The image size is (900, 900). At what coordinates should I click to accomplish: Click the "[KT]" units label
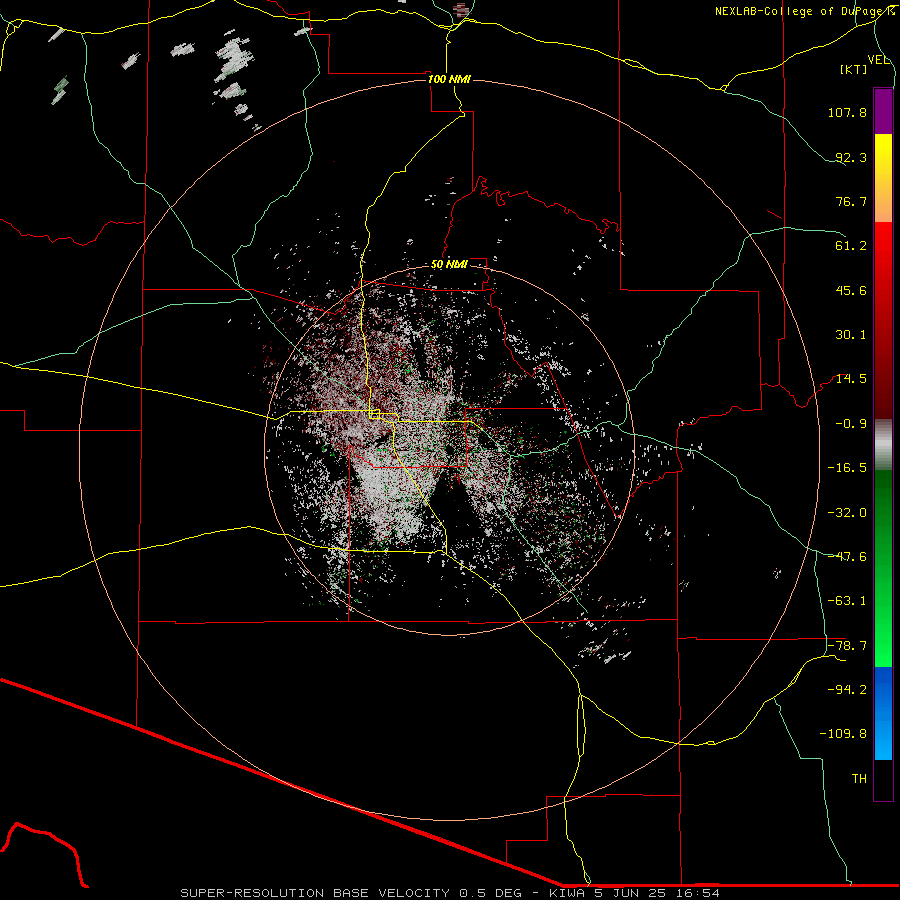(854, 69)
